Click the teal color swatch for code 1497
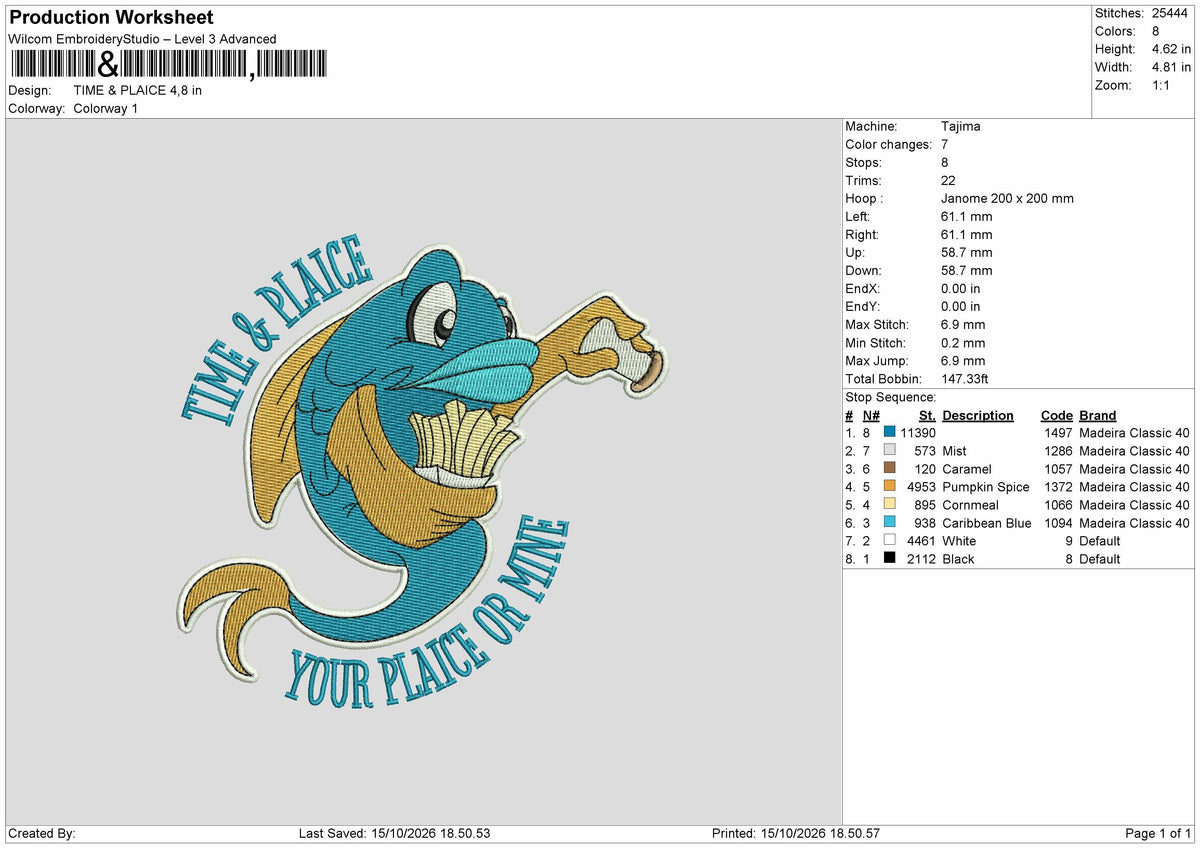 click(x=889, y=433)
